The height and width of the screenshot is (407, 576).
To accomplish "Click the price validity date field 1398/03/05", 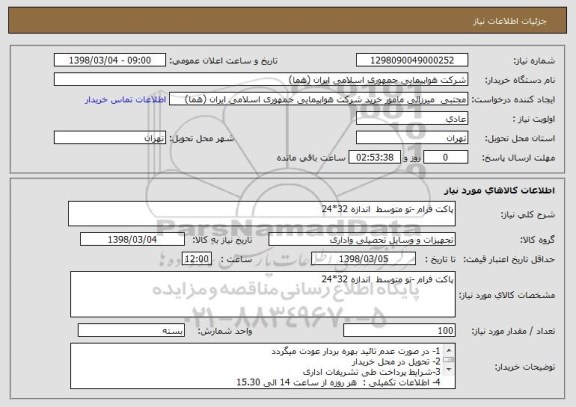I will [x=363, y=259].
